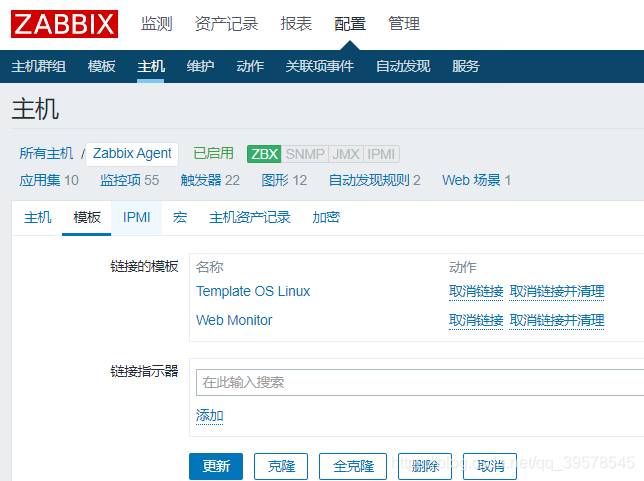The height and width of the screenshot is (481, 644).
Task: Switch to the 模板 form tab
Action: (x=87, y=217)
